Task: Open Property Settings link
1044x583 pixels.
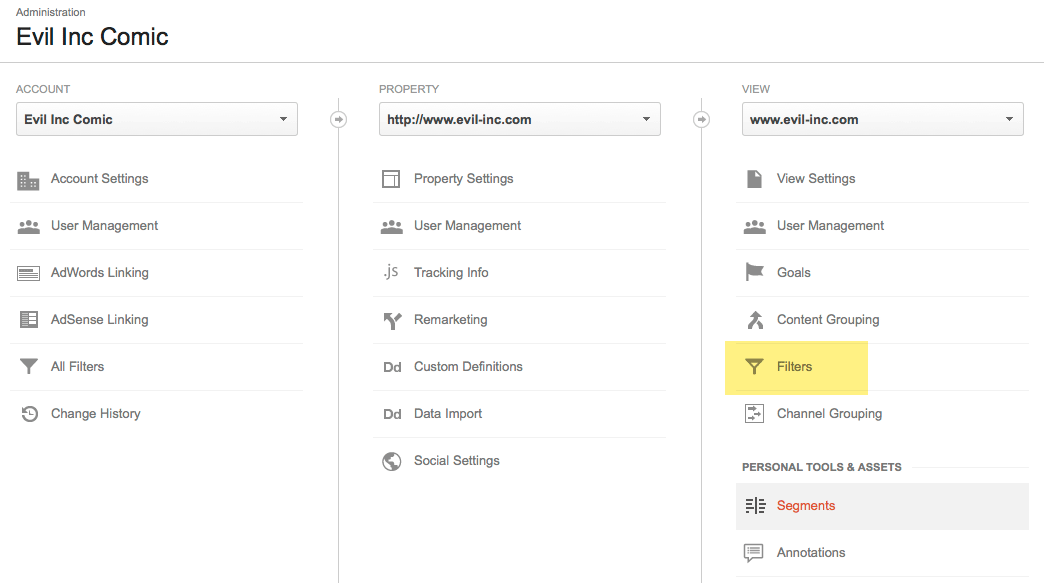Action: (x=463, y=179)
